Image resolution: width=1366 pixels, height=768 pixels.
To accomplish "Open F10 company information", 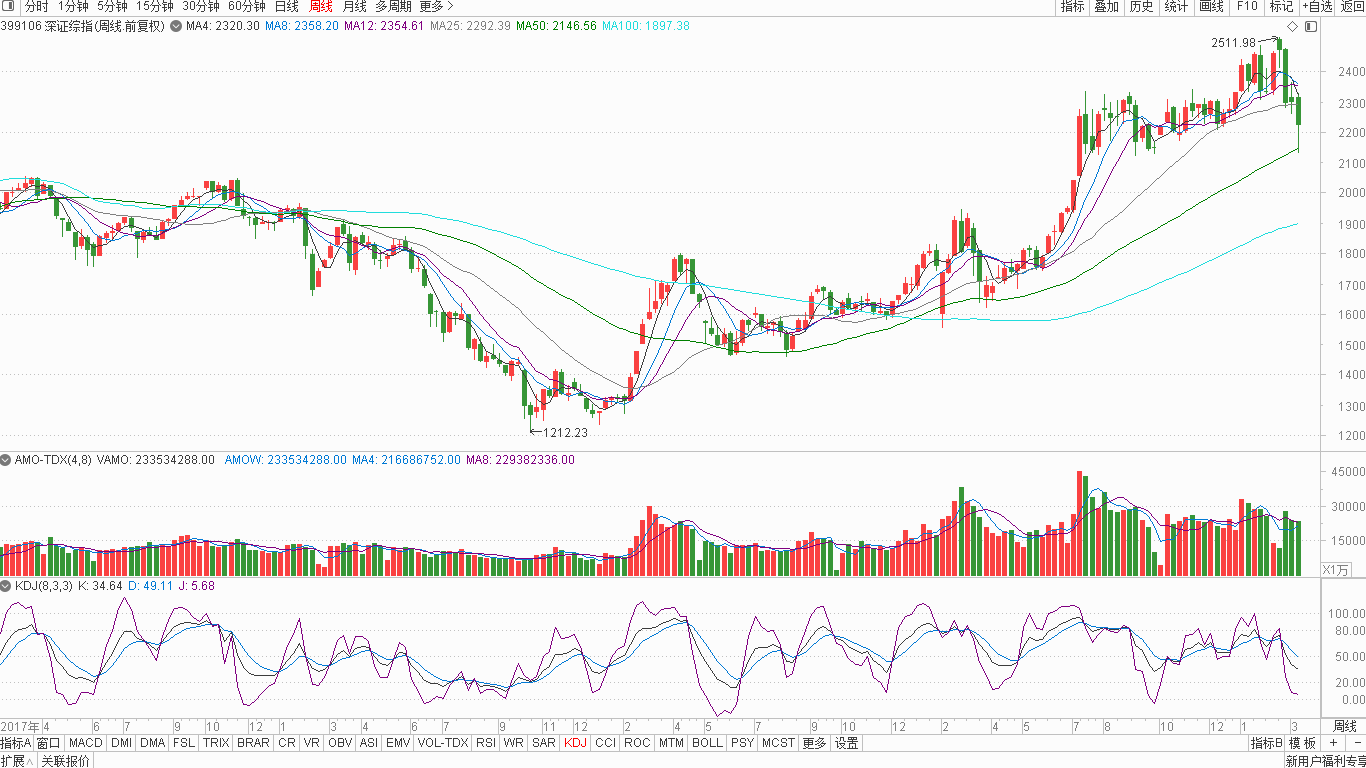I will coord(1246,6).
